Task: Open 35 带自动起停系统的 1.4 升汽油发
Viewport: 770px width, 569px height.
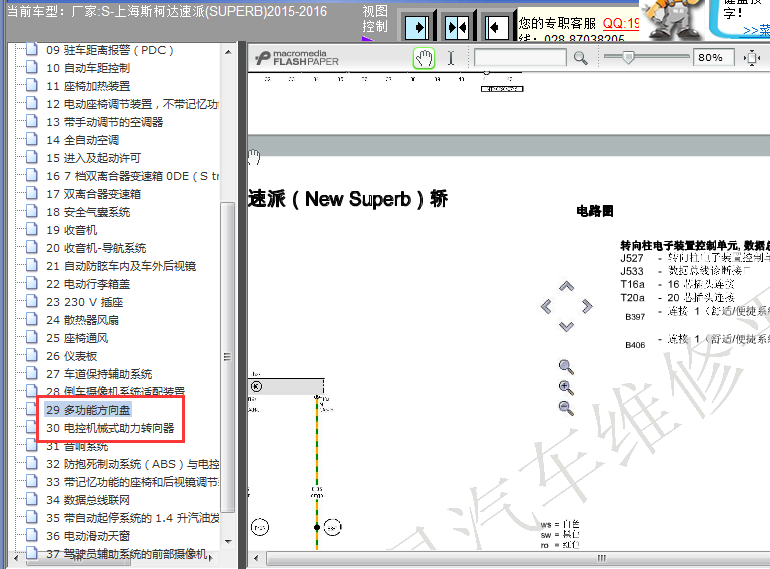Action: click(133, 518)
